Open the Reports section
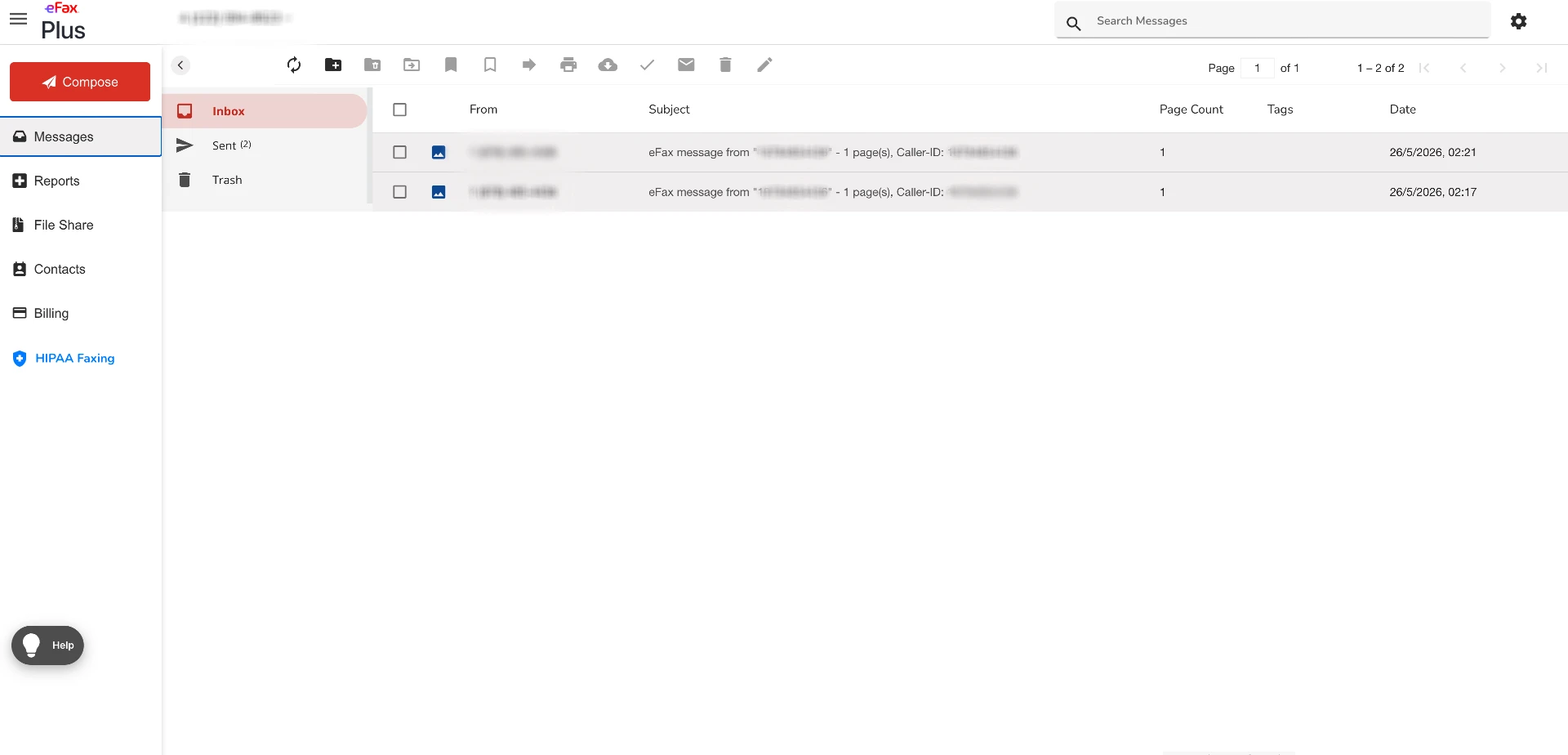The height and width of the screenshot is (755, 1568). (x=47, y=181)
